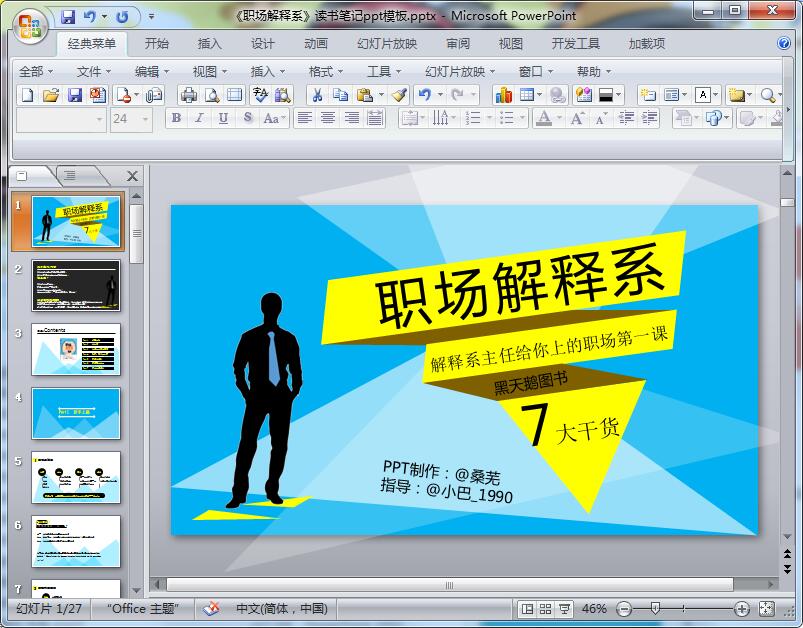Screen dimensions: 803x628
Task: Click the print icon in toolbar
Action: pyautogui.click(x=189, y=95)
